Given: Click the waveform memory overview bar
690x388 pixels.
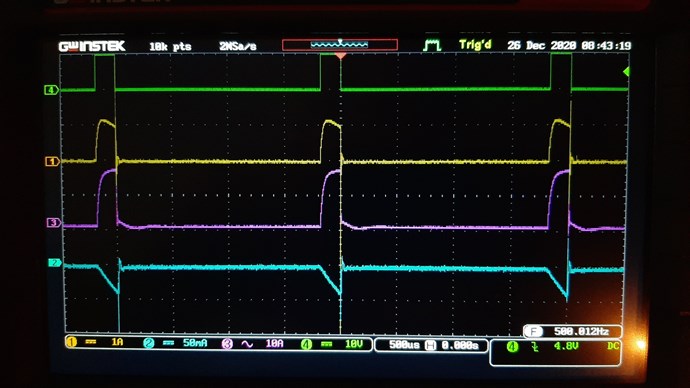Looking at the screenshot, I should coord(340,44).
